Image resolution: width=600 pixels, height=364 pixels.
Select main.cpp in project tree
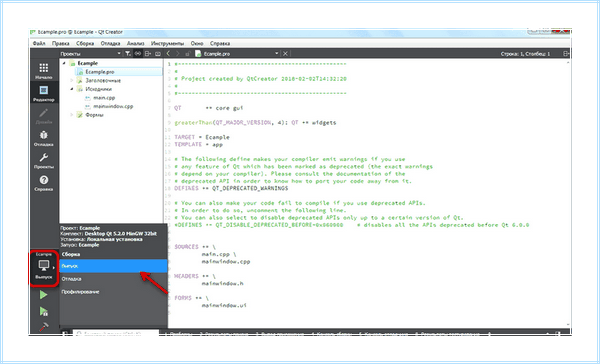(104, 98)
